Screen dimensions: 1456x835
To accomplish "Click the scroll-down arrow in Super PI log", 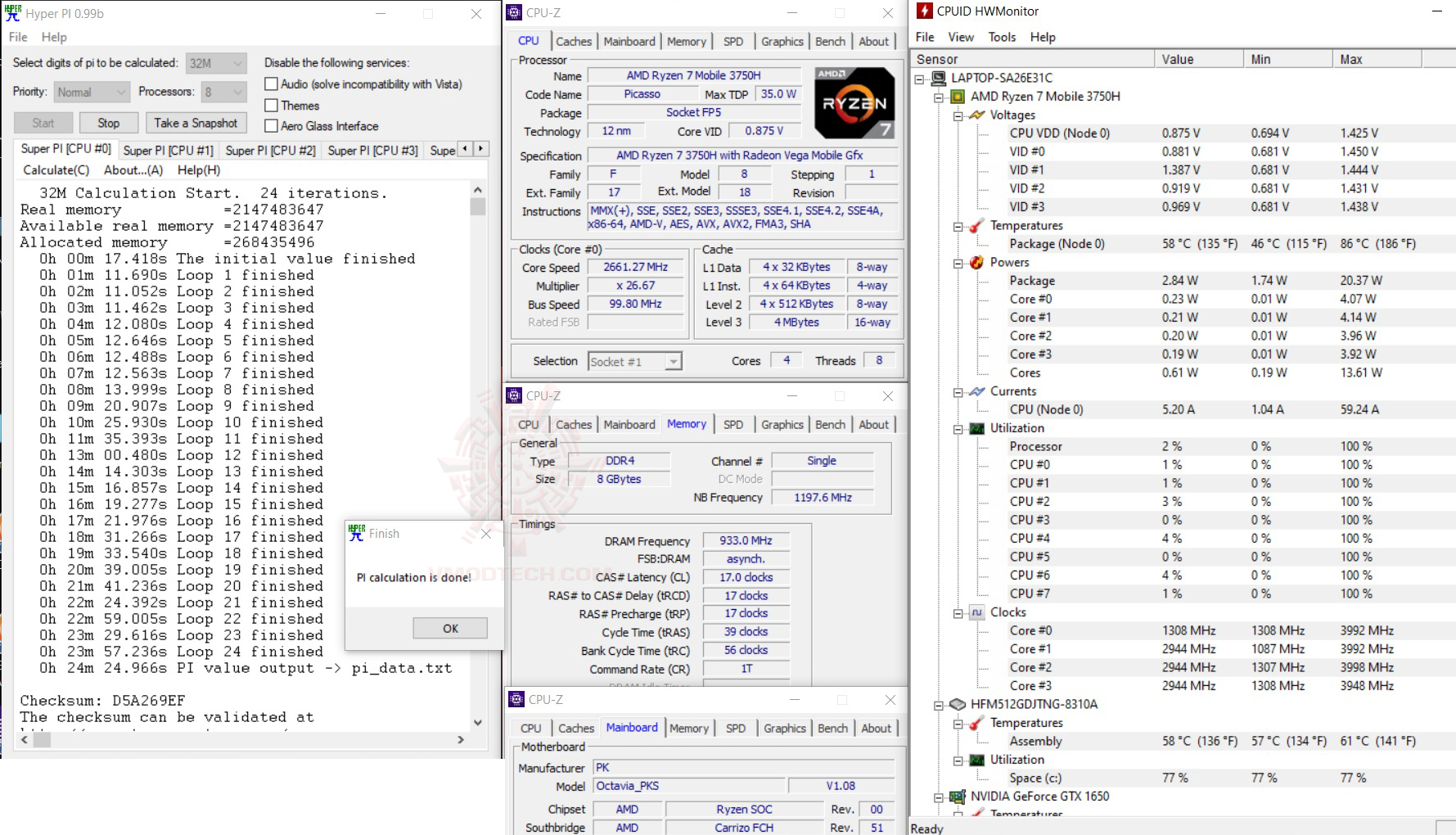I will [x=478, y=722].
